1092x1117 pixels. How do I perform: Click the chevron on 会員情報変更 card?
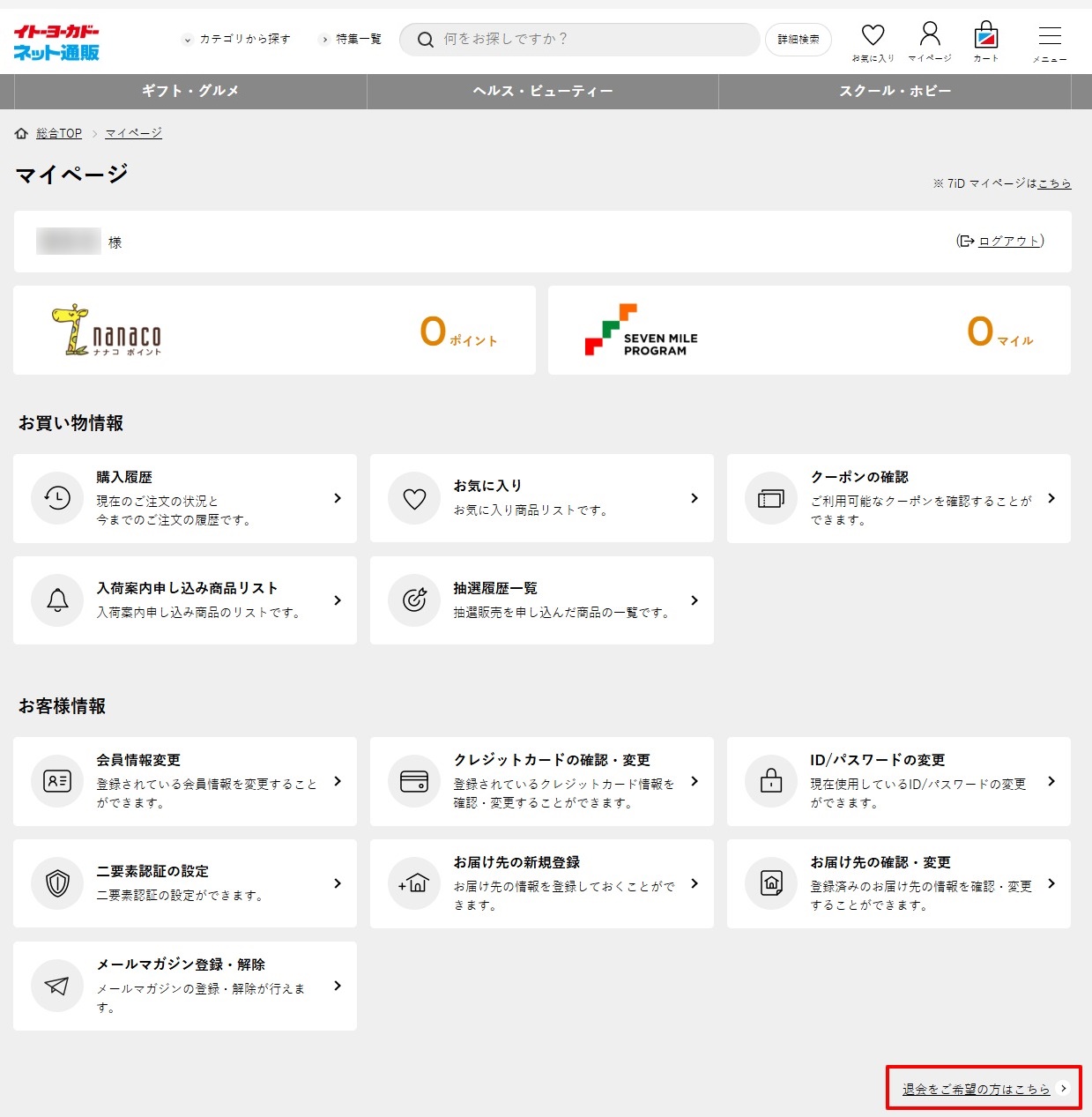[x=338, y=781]
